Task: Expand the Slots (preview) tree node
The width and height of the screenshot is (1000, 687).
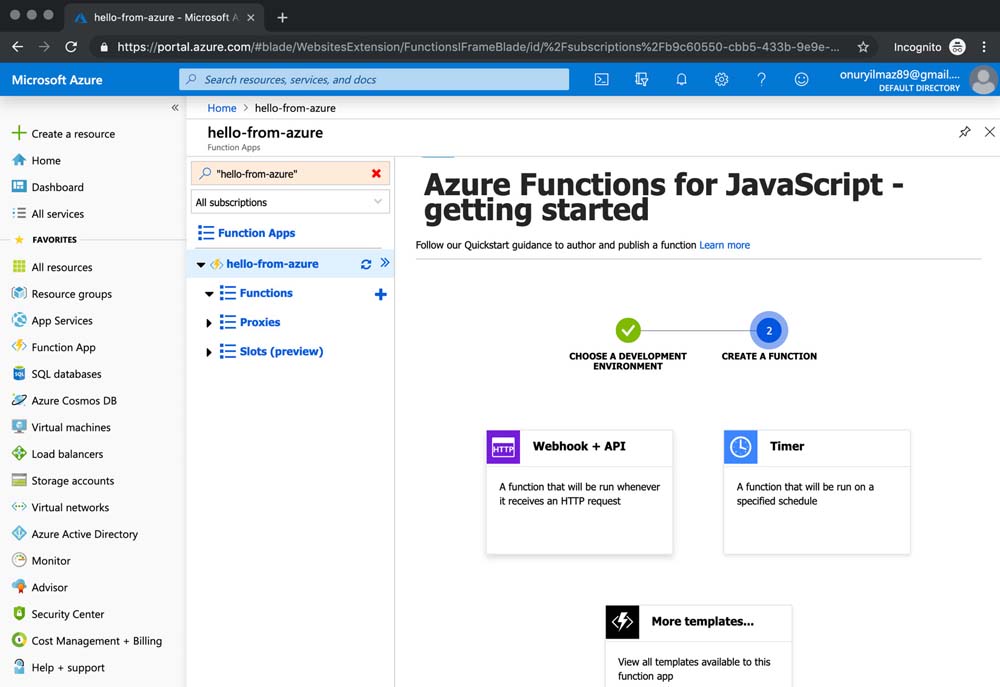Action: (209, 352)
